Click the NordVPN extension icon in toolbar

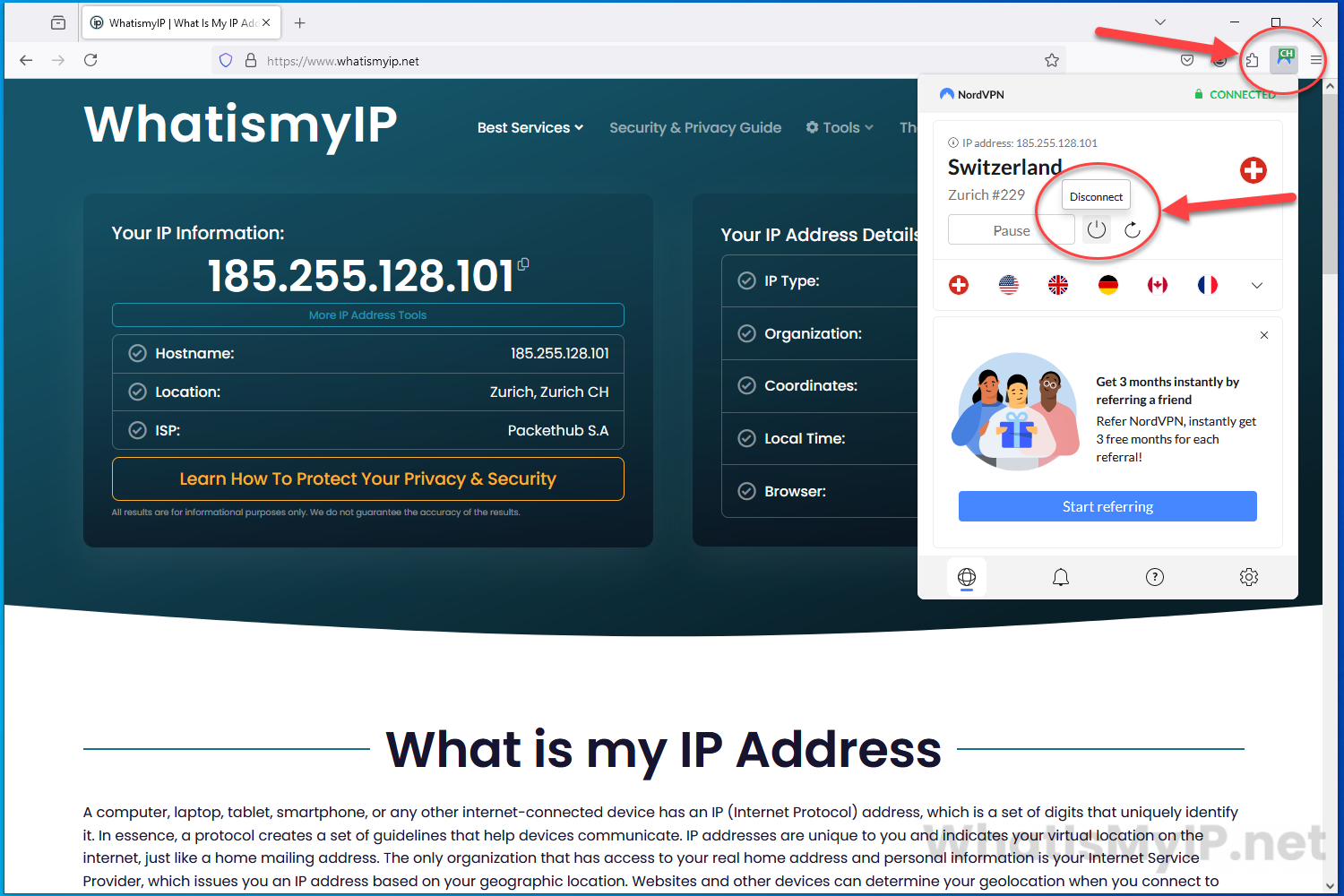(x=1284, y=60)
